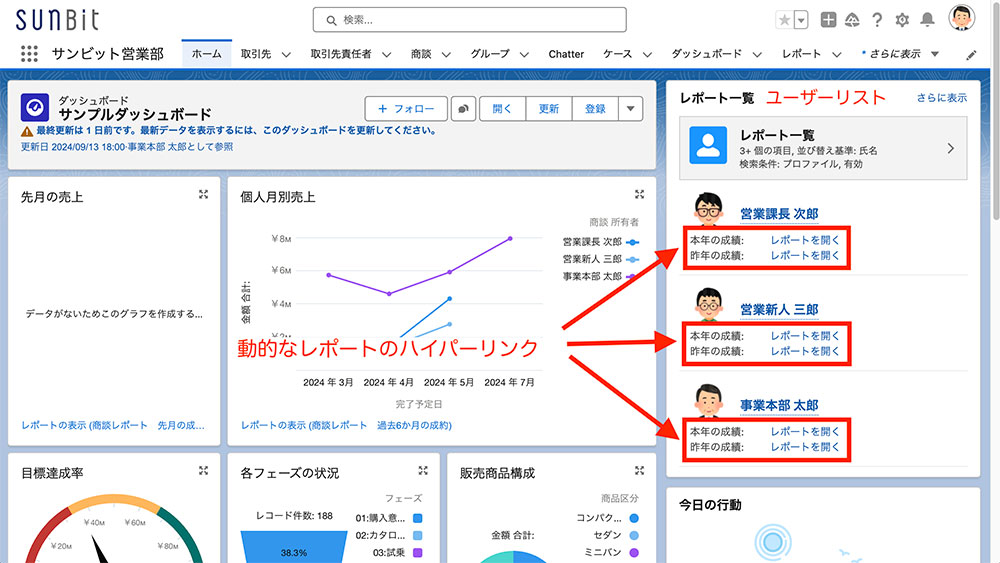Open the 取引先責任者 tab
This screenshot has height=563, width=1000.
pos(341,54)
